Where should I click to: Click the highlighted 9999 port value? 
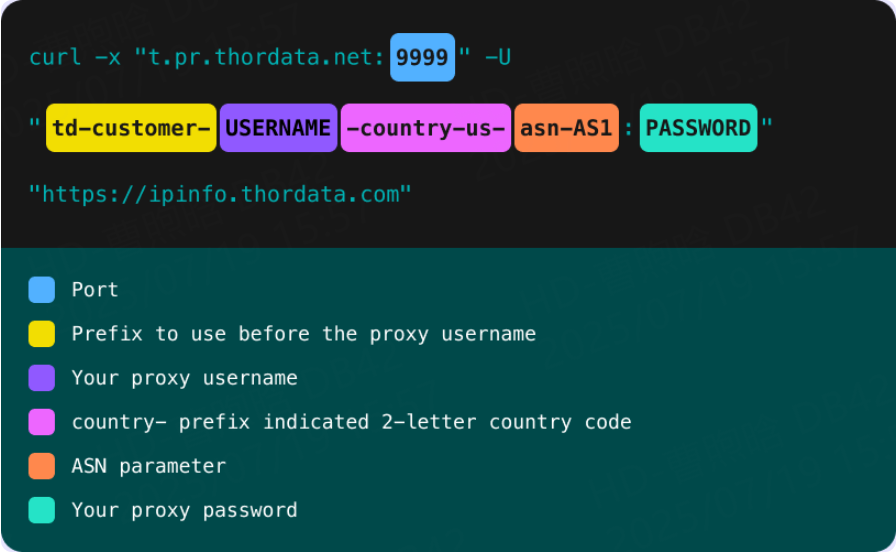click(x=422, y=57)
